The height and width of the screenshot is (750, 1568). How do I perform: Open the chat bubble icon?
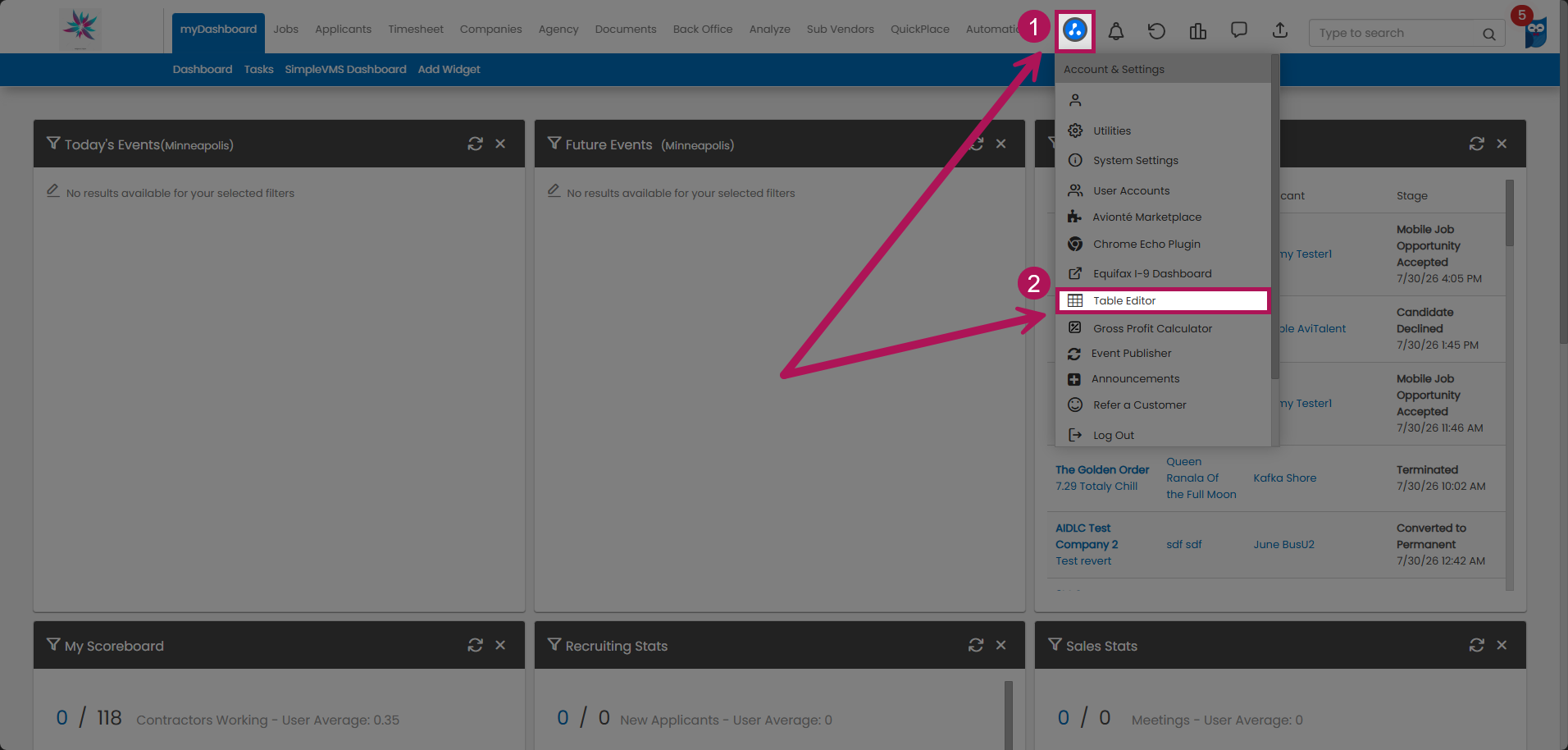pyautogui.click(x=1239, y=30)
